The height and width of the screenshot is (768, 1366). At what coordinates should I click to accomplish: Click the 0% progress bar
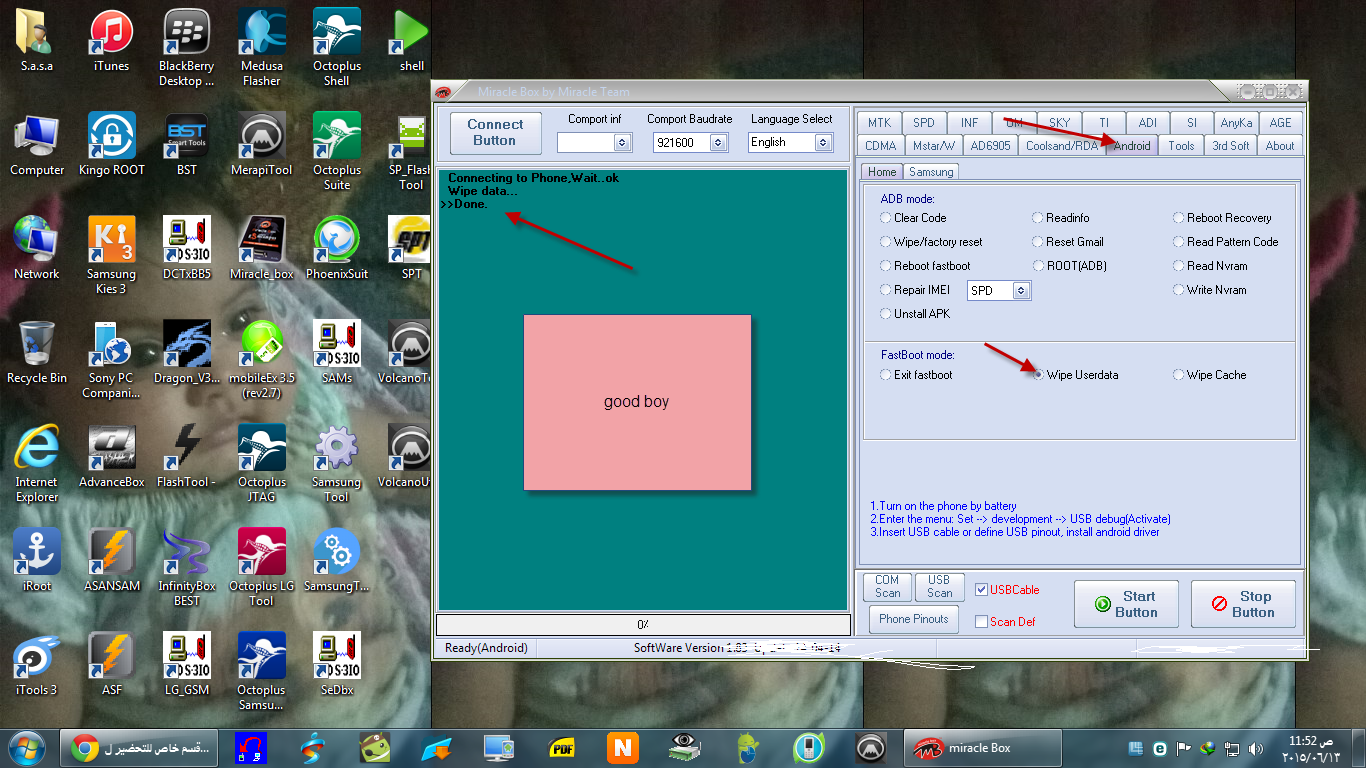643,624
